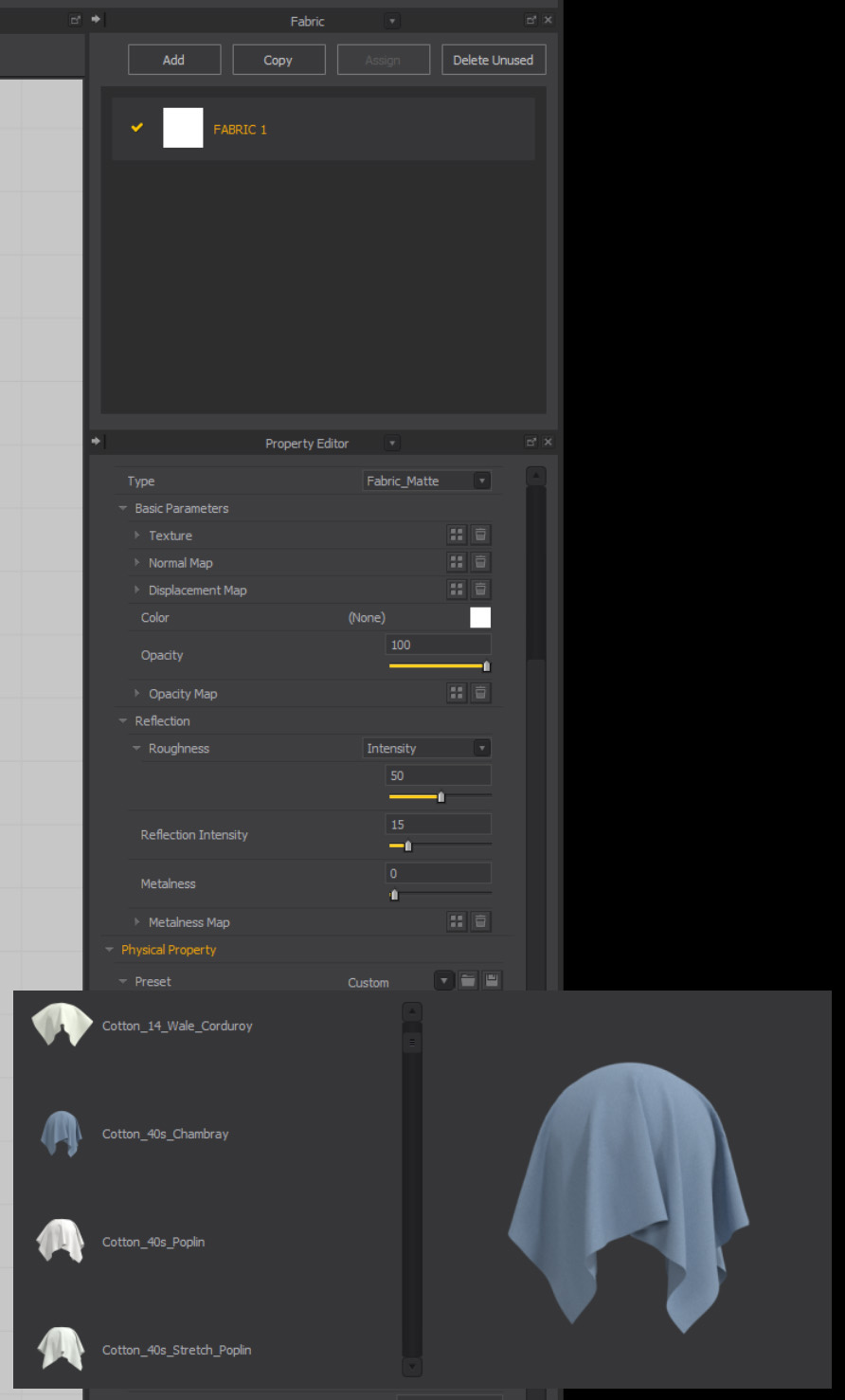Pin the Property Editor with its arrow toggle
The image size is (845, 1400).
click(94, 441)
